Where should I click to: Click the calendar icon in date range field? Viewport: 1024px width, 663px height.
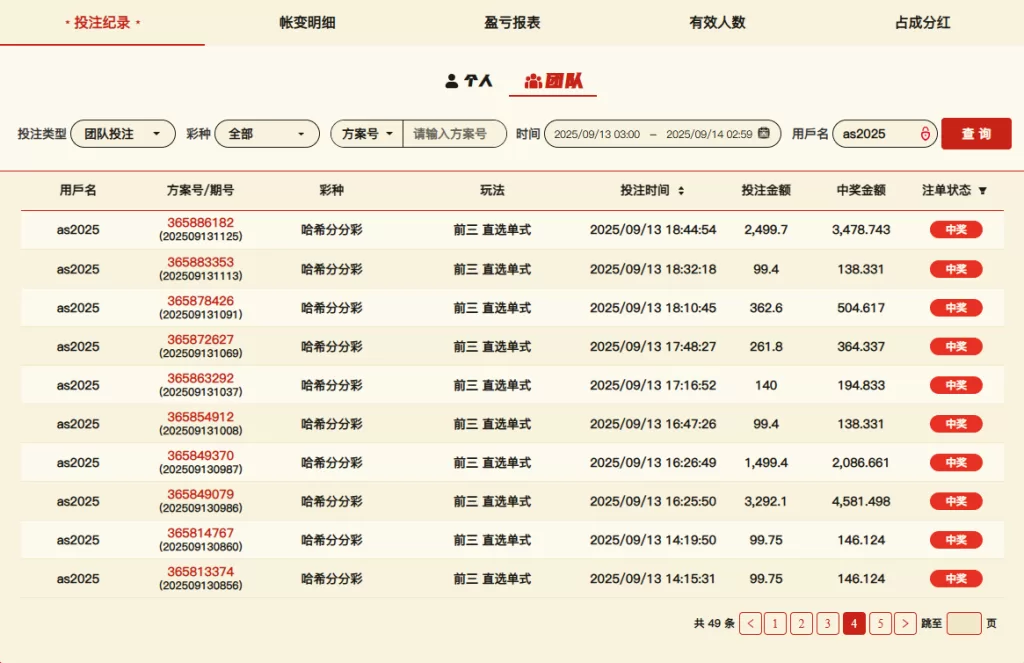764,133
